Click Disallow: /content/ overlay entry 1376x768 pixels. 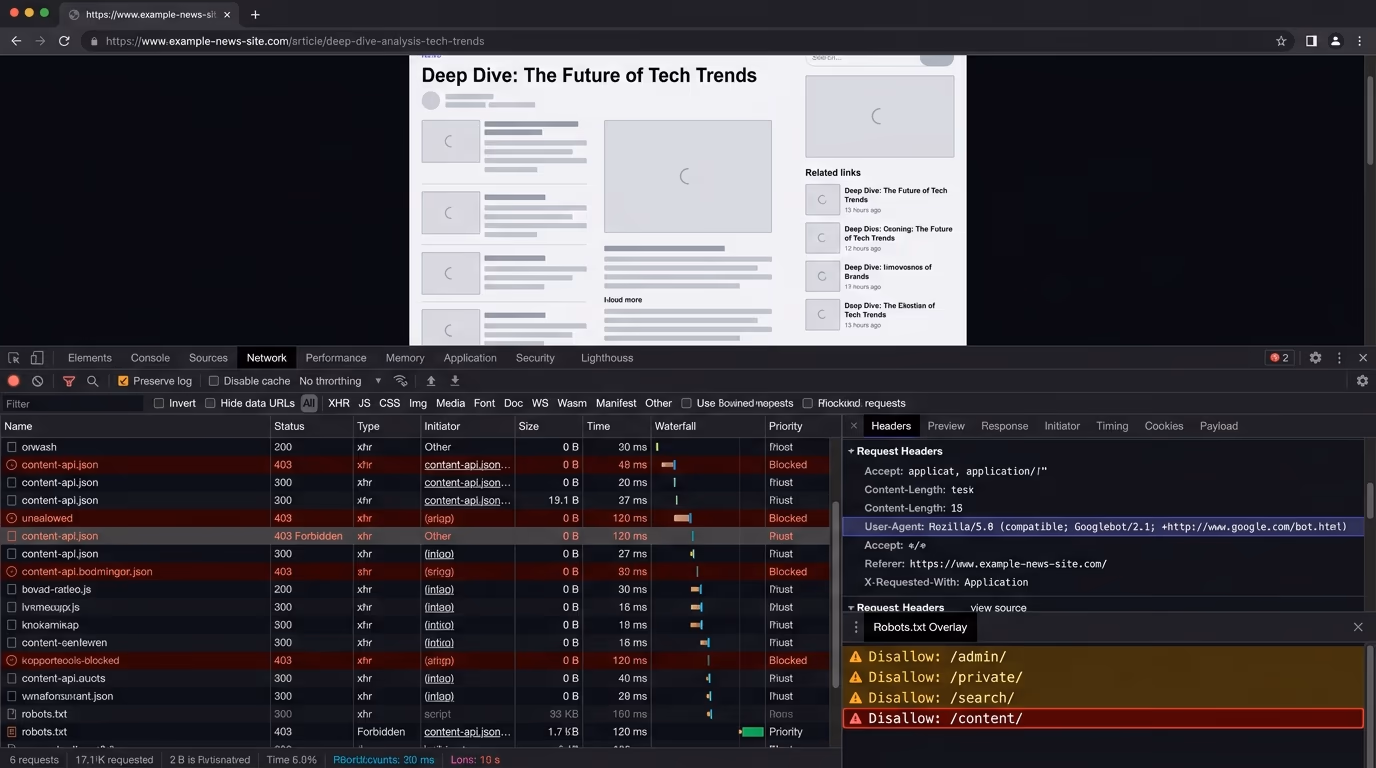(x=1104, y=718)
